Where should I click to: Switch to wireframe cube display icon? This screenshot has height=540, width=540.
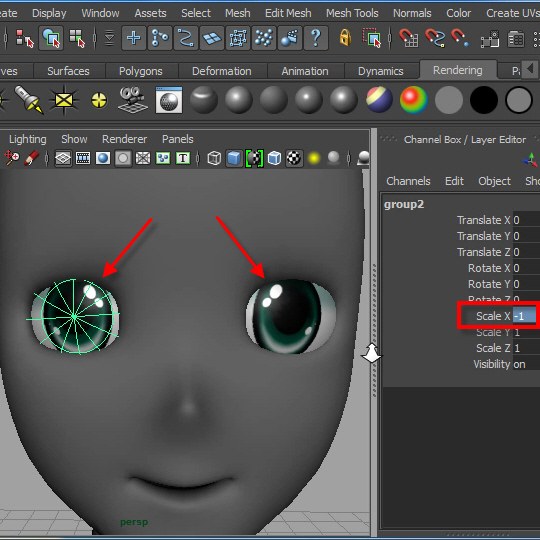(214, 158)
